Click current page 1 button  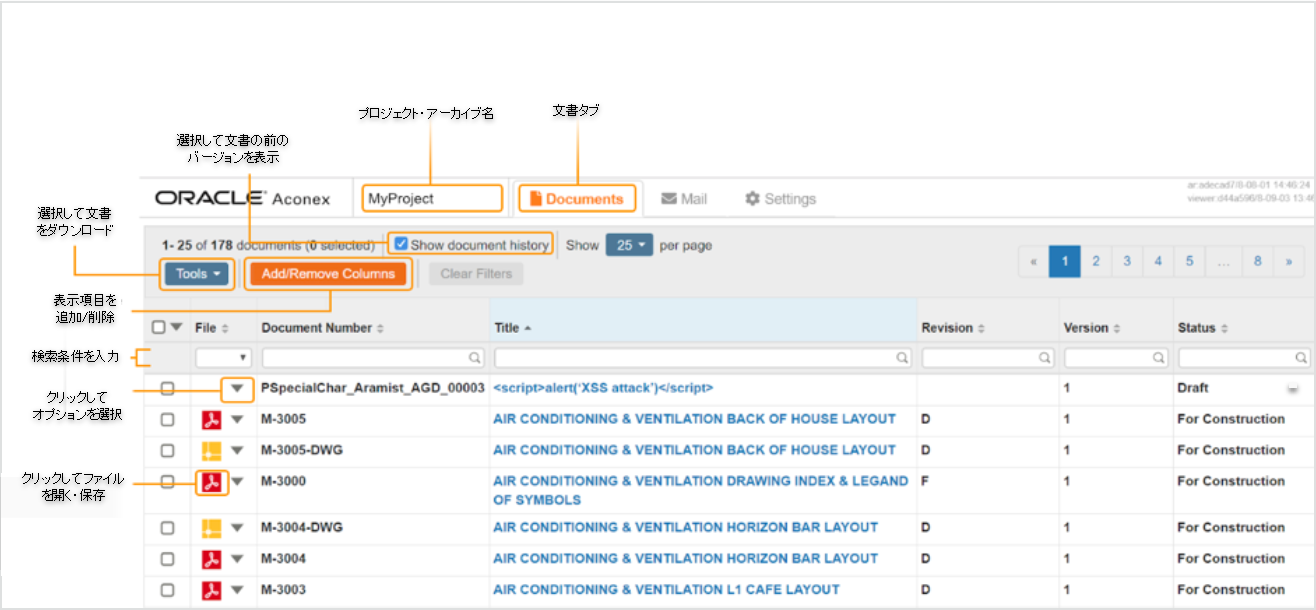click(x=1065, y=261)
